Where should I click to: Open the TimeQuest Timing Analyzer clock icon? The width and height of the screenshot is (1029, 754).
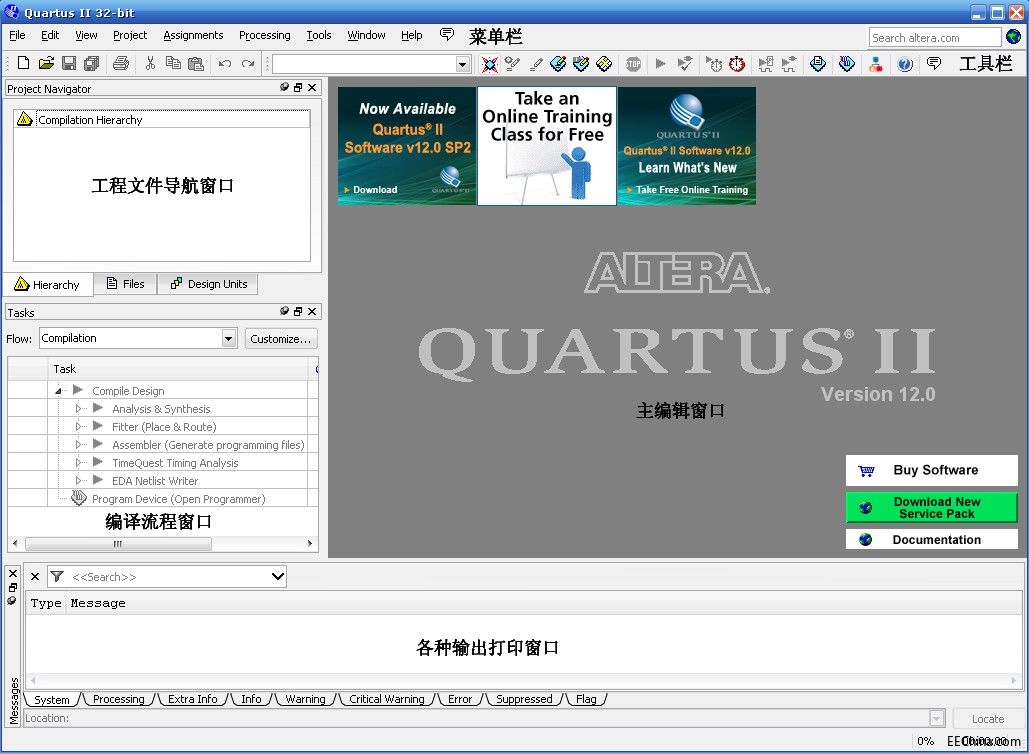737,64
